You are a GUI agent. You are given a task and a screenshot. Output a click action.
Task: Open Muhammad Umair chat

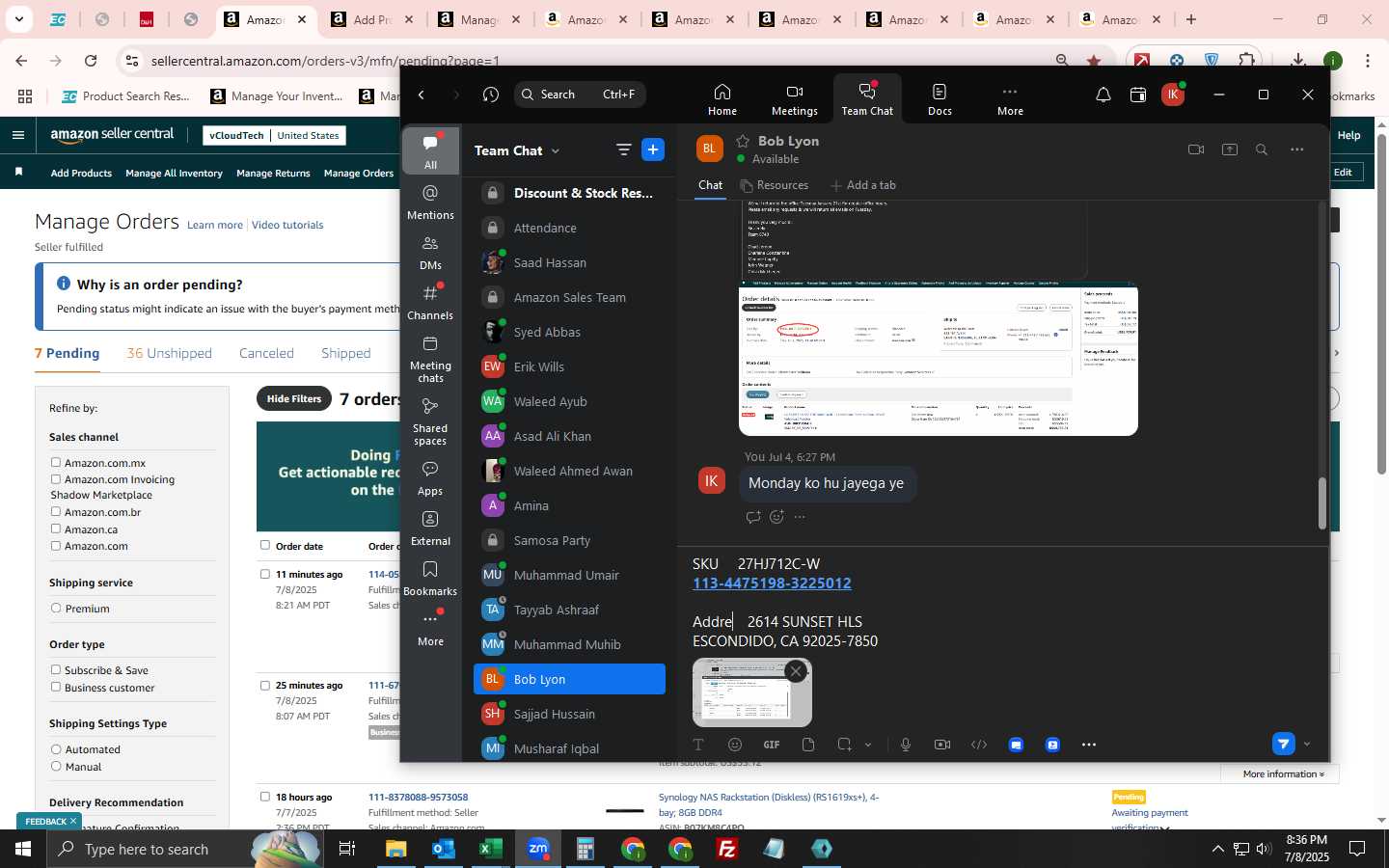pyautogui.click(x=569, y=575)
